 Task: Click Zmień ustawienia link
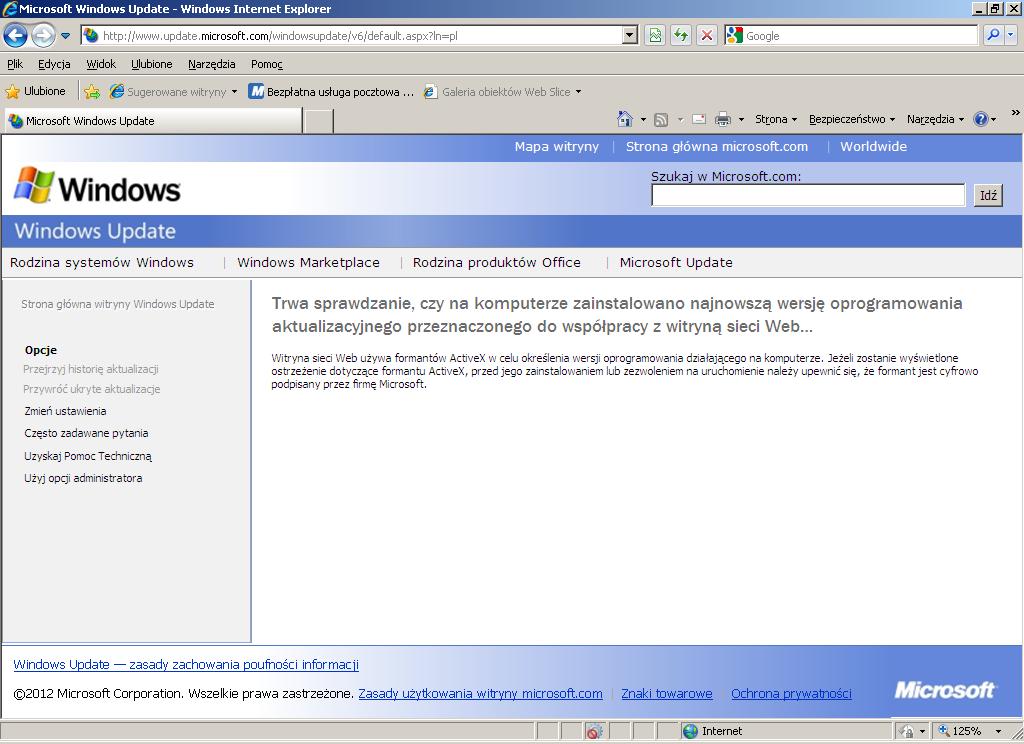point(65,411)
